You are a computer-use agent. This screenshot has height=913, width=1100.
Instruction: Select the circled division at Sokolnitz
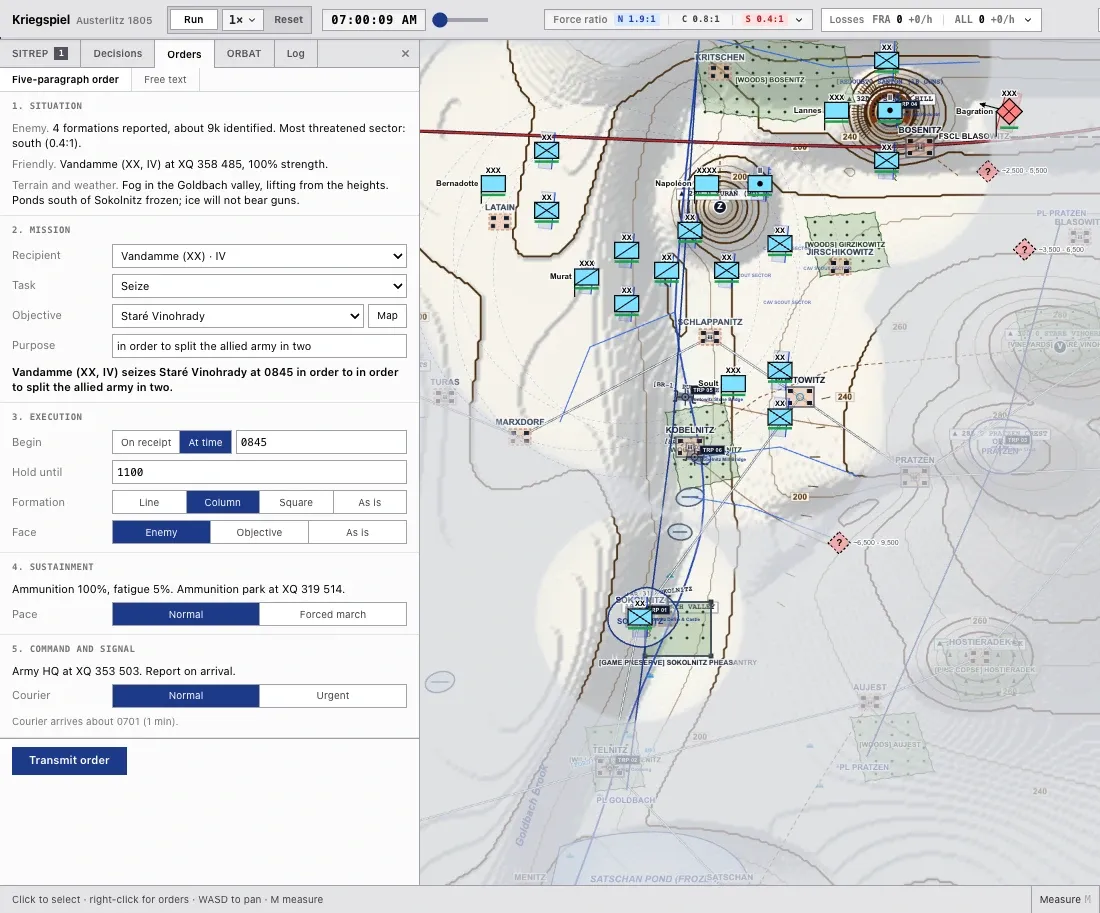click(640, 618)
